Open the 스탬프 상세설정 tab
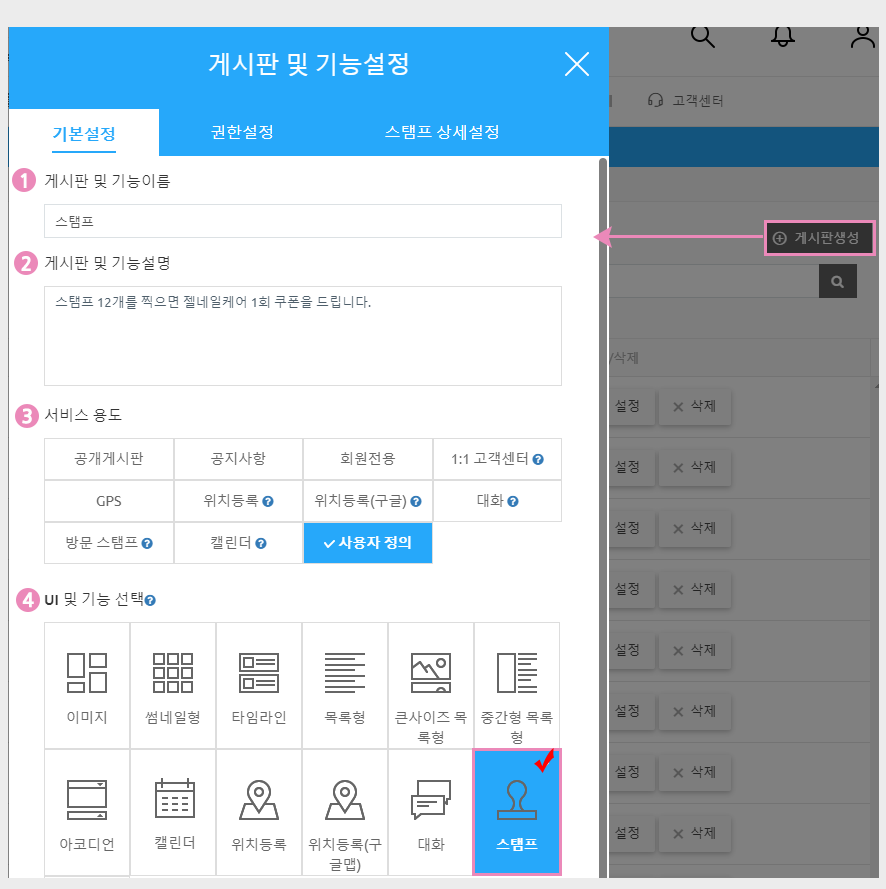 (x=442, y=132)
